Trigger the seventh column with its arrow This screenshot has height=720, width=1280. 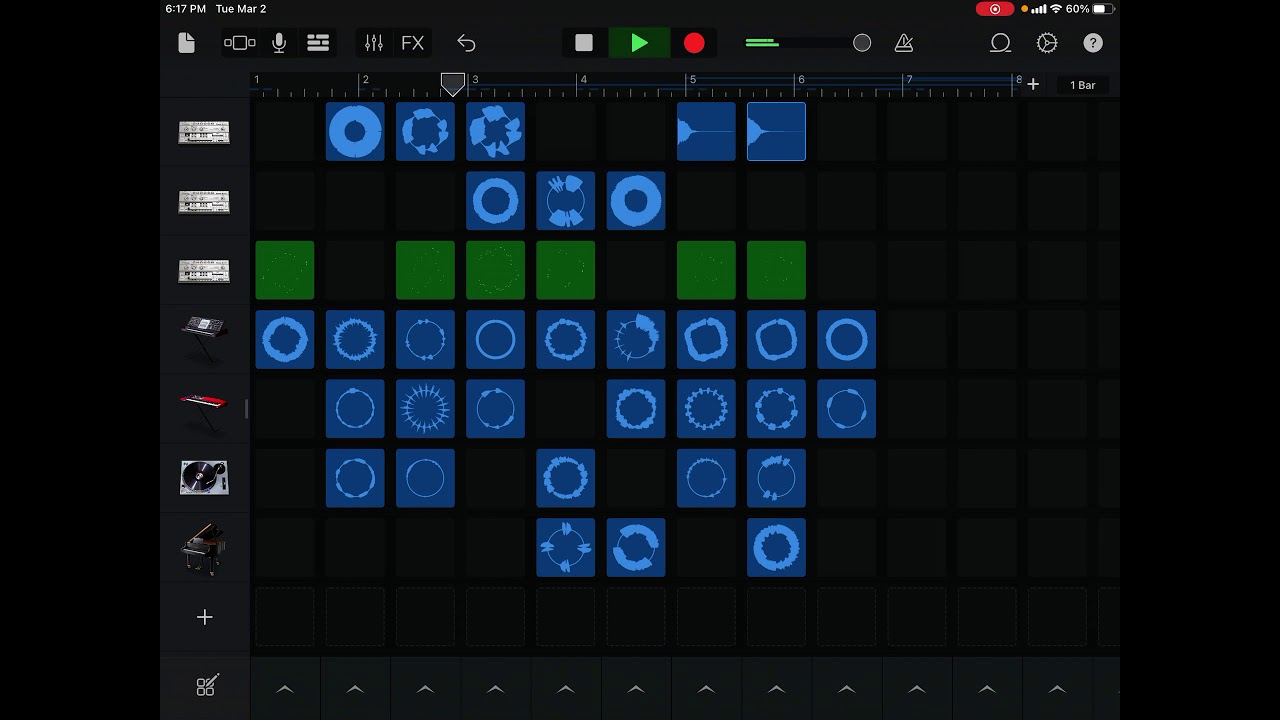coord(706,689)
